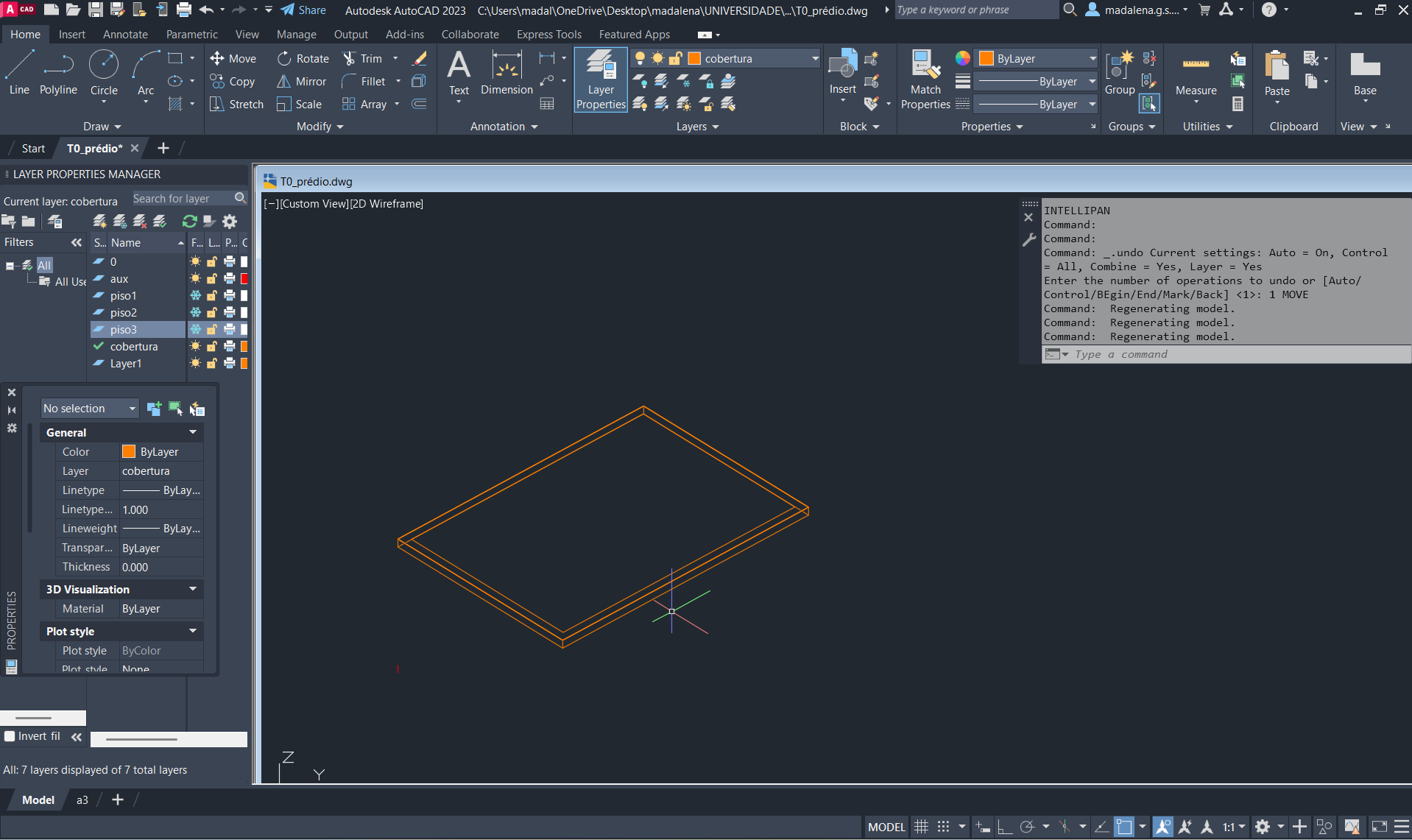Activate the Mirror tool
The image size is (1412, 840).
302,82
